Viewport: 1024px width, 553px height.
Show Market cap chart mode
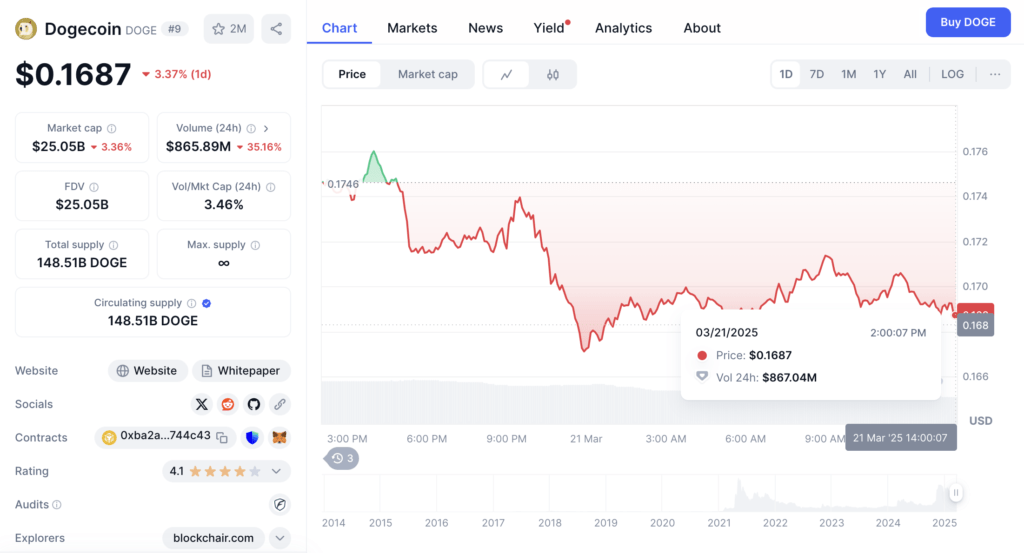pos(428,74)
